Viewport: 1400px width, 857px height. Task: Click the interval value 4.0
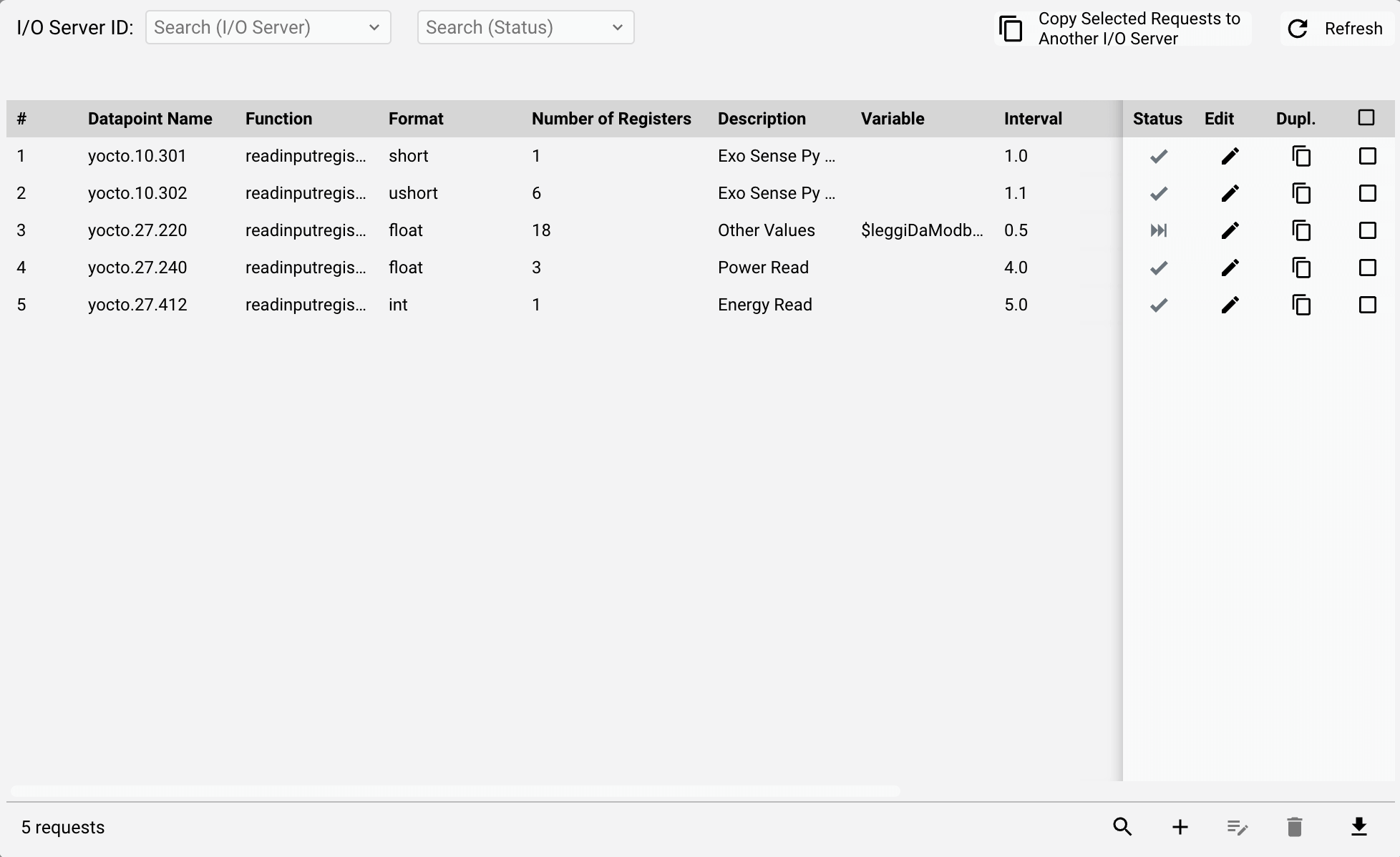[1016, 268]
